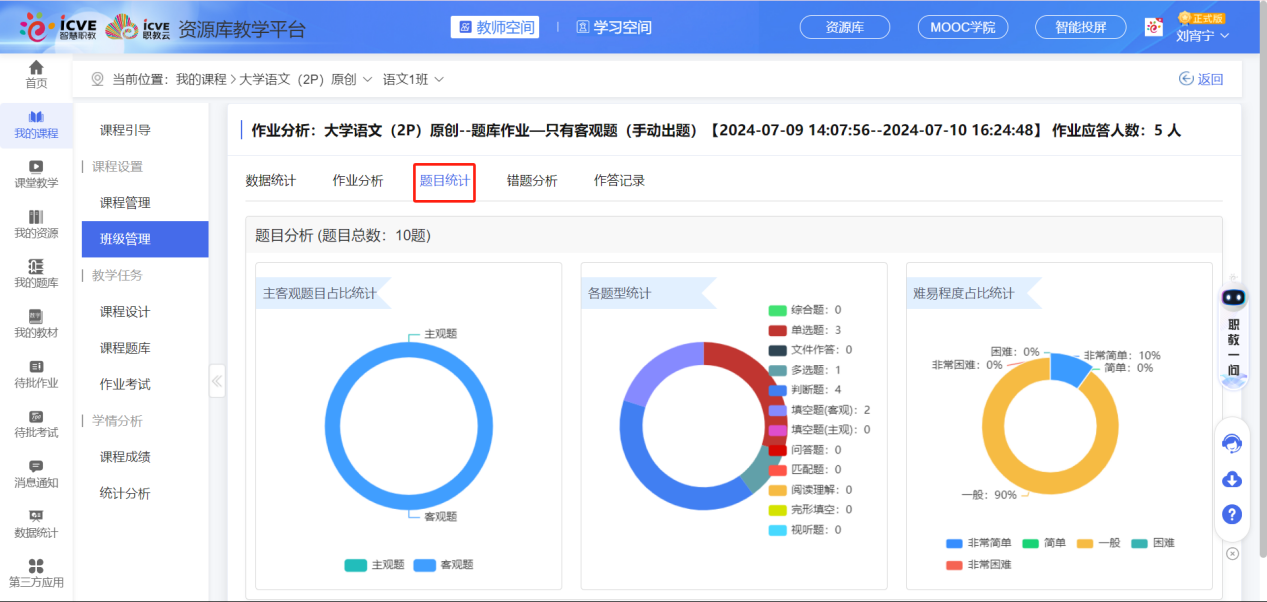This screenshot has height=602, width=1267.
Task: Open the 首页 home icon in sidebar
Action: [36, 73]
